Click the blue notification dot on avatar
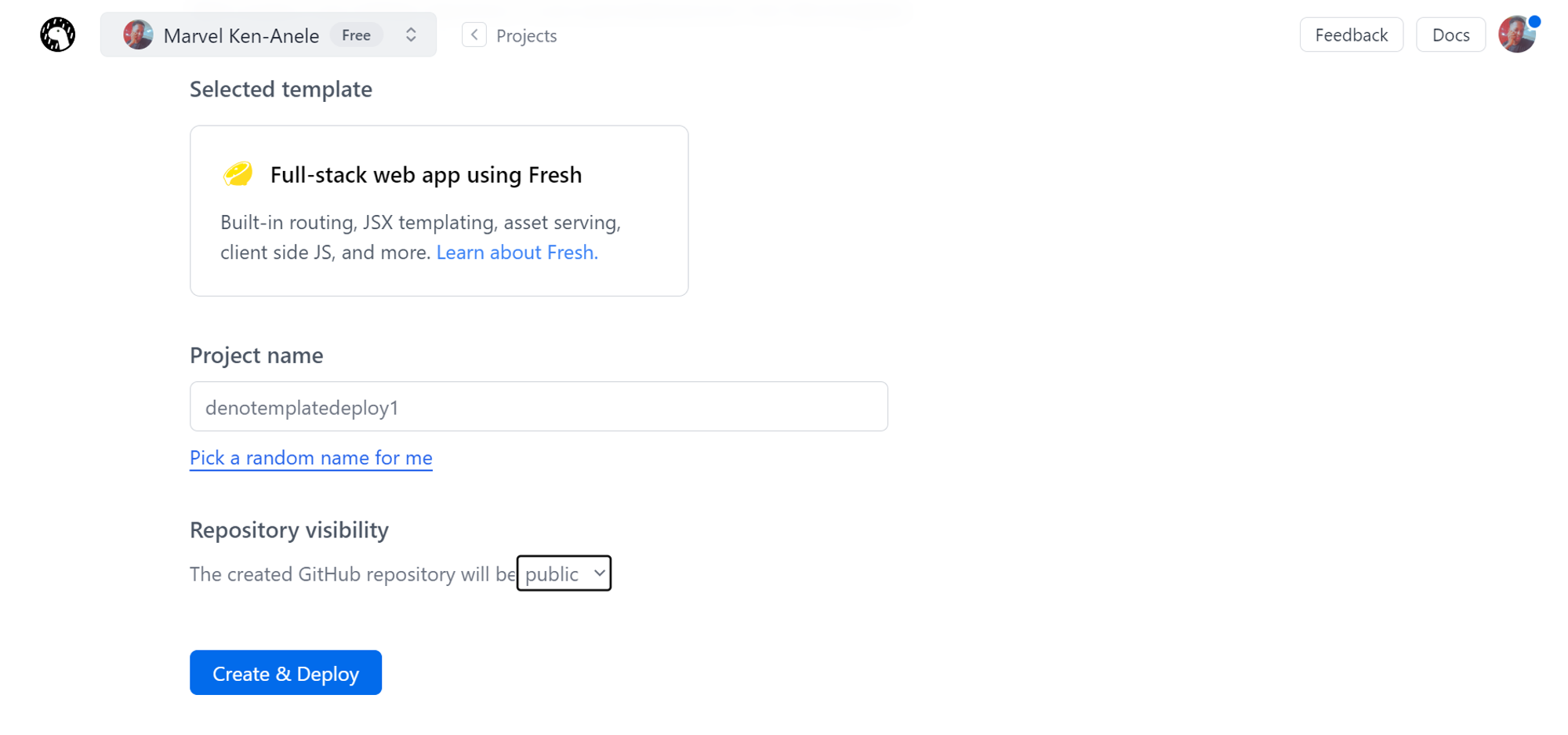Viewport: 1568px width, 735px height. click(1534, 21)
